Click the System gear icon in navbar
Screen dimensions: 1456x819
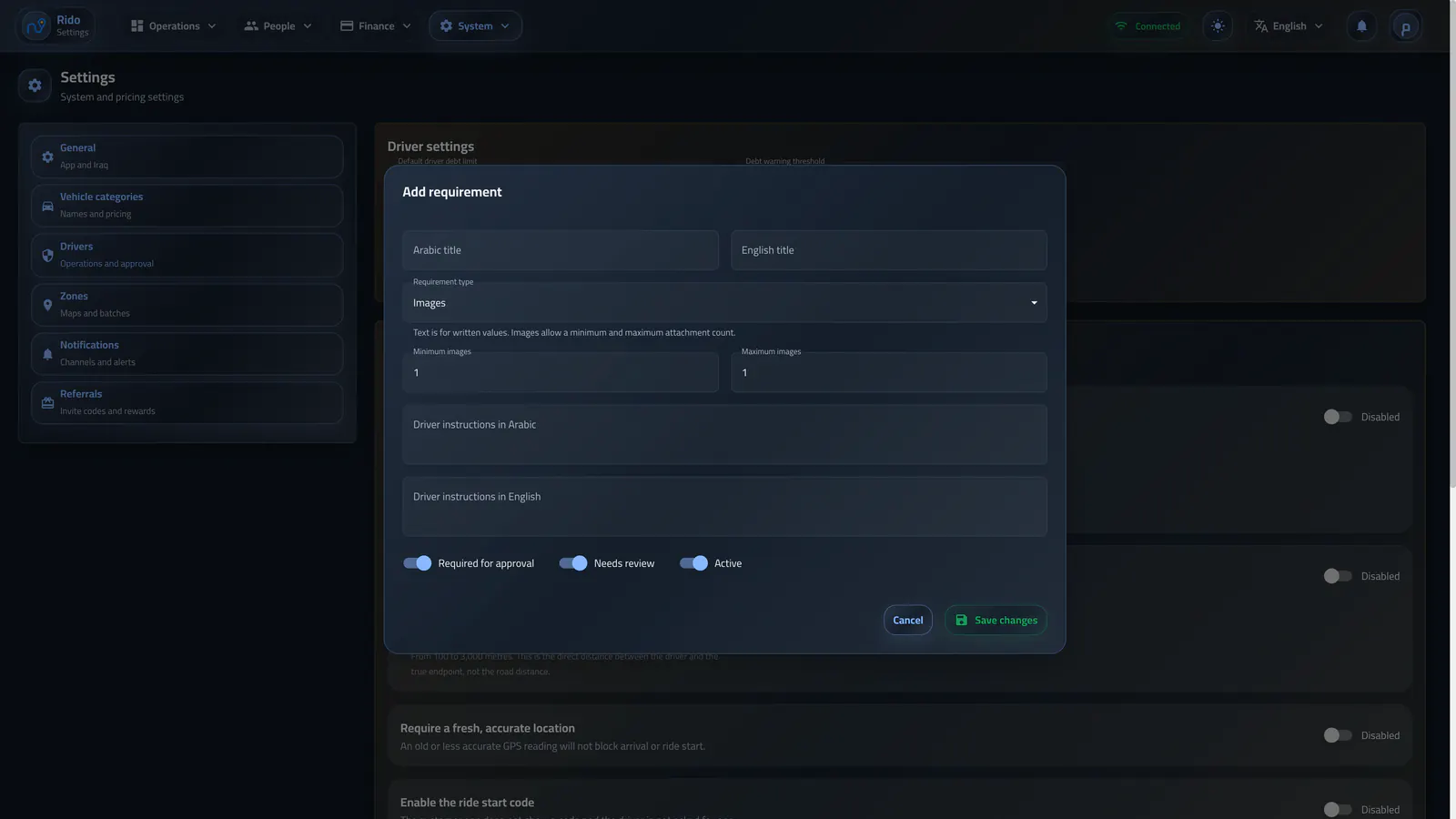[446, 26]
